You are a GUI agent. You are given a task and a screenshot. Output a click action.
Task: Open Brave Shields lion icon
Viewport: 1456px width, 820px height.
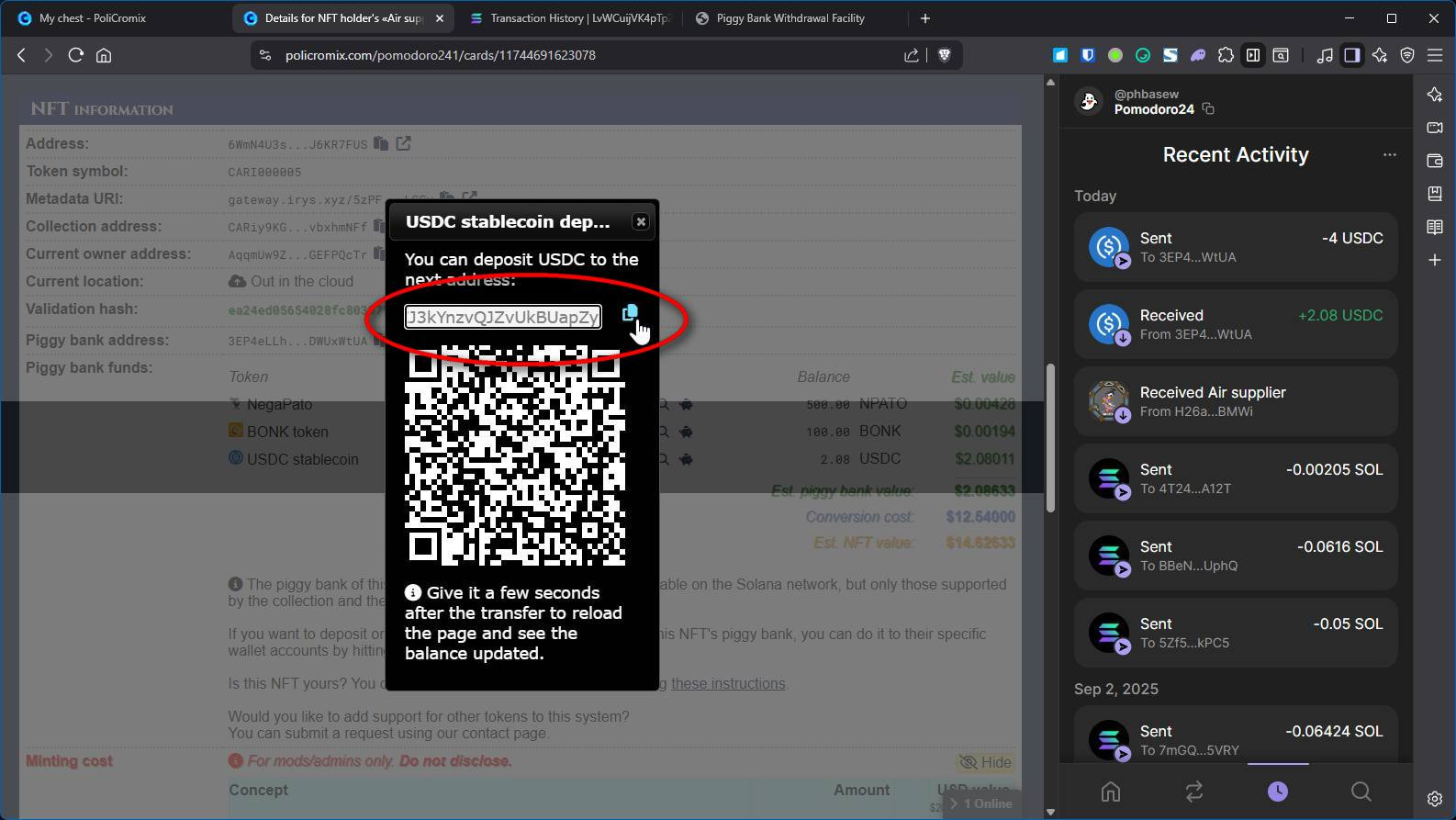tap(944, 55)
